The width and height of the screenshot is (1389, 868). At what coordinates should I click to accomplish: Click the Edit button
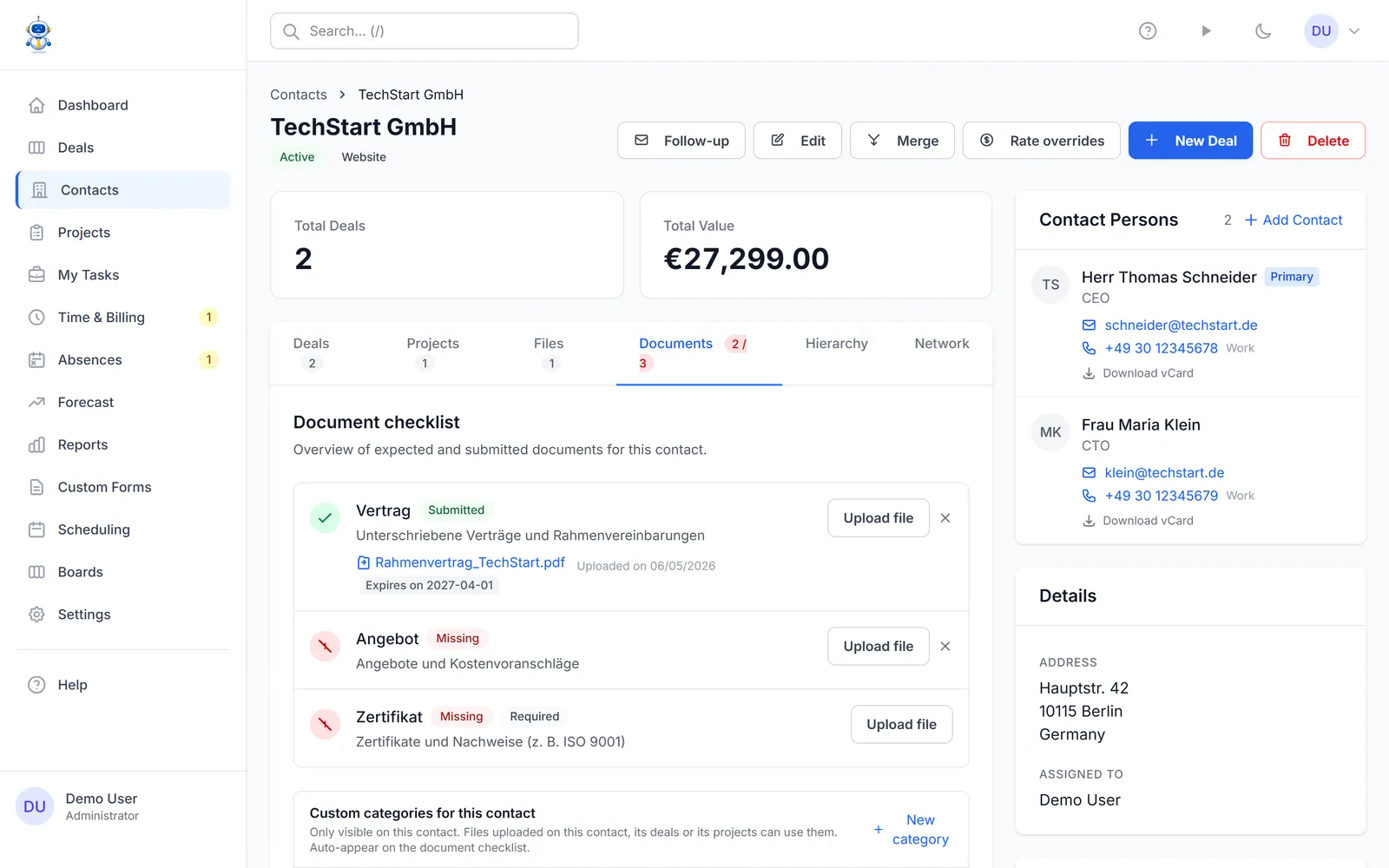coord(798,141)
